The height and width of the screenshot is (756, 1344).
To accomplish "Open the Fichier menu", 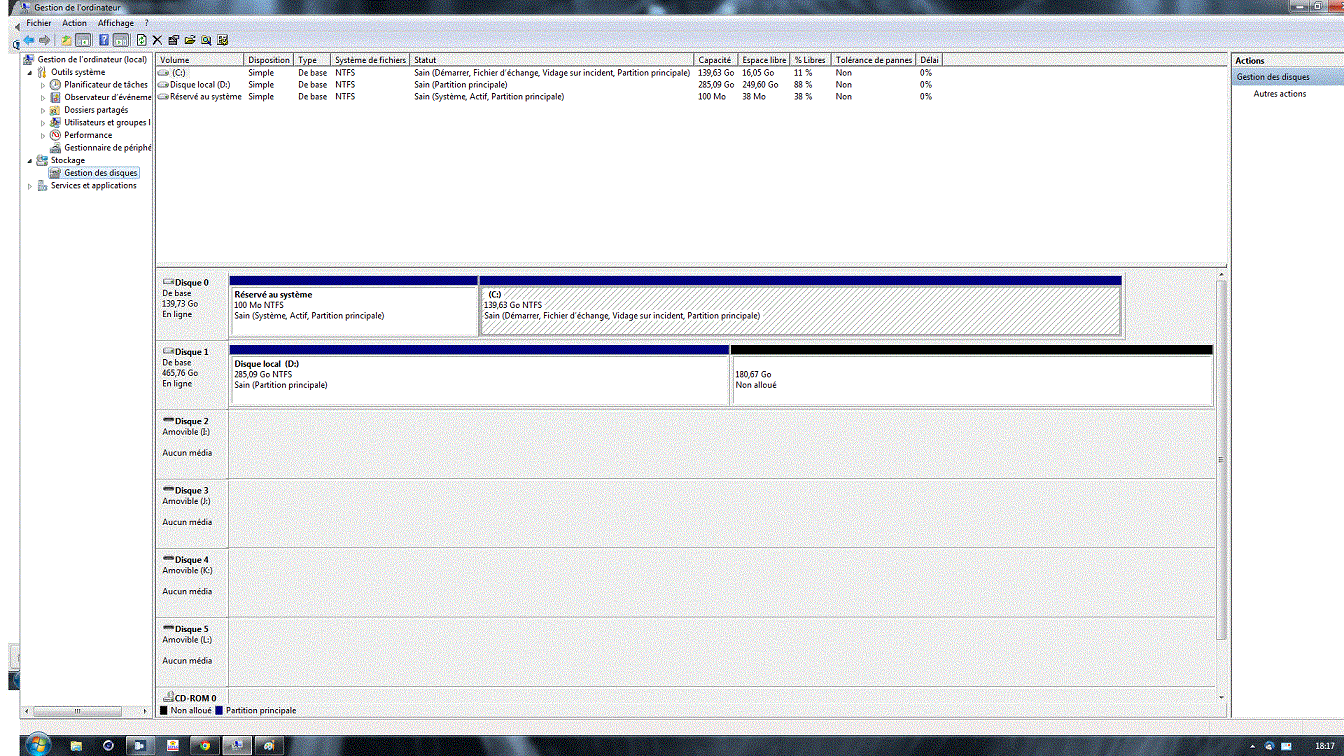I will 39,23.
